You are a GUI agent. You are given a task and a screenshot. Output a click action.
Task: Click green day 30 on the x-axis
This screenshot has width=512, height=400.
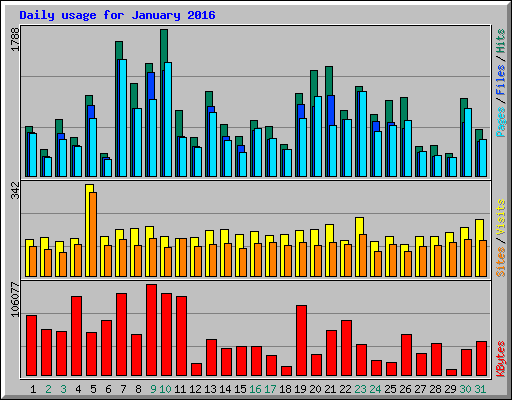(x=465, y=389)
